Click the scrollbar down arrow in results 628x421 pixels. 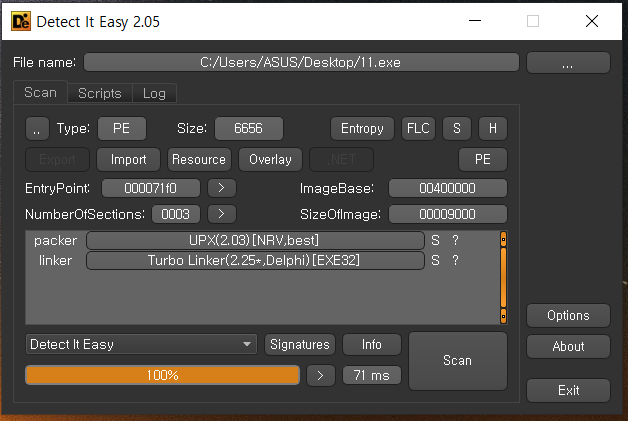tap(503, 316)
